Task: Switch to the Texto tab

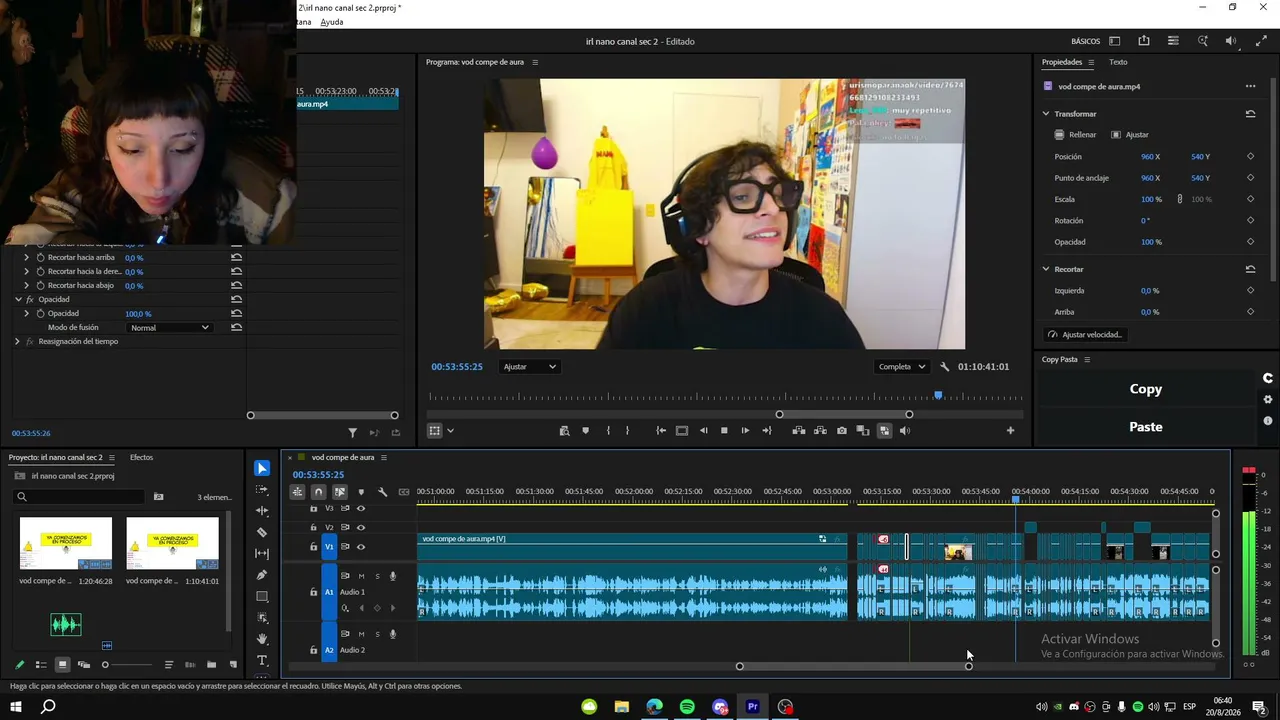Action: click(1118, 62)
